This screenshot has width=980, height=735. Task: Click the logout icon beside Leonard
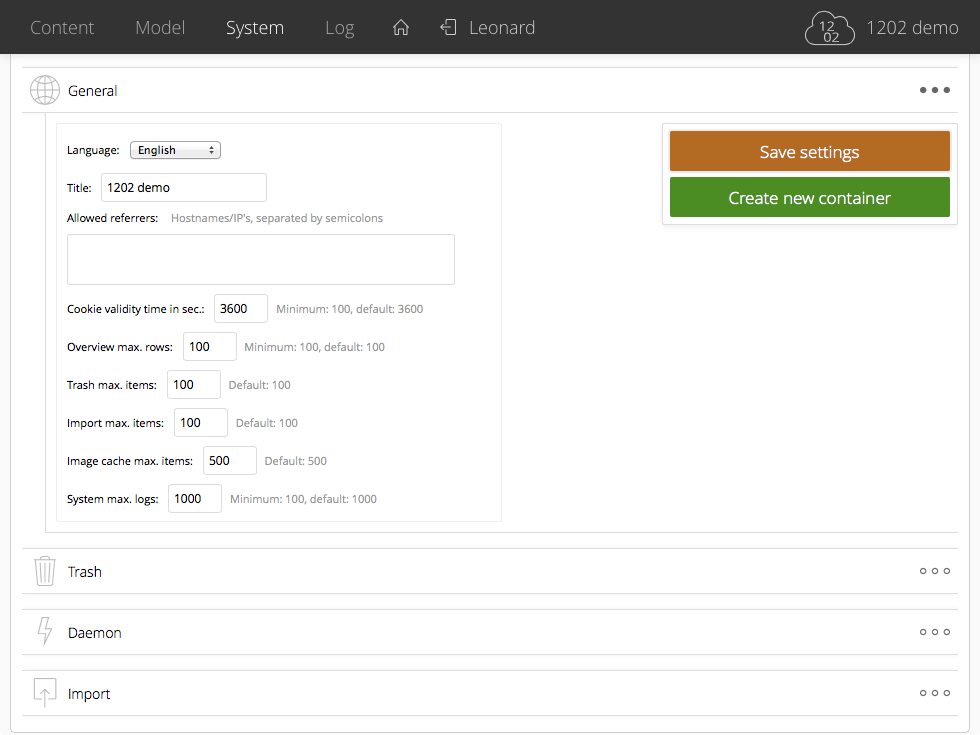(448, 28)
